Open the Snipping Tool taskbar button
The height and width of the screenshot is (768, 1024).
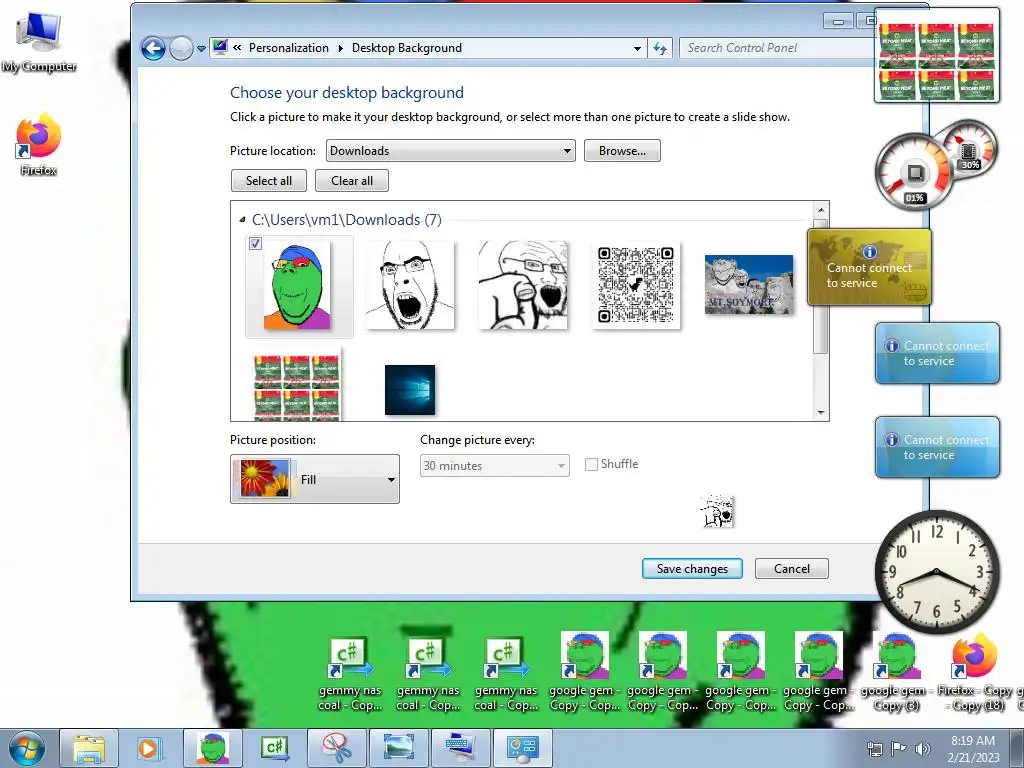pyautogui.click(x=337, y=748)
